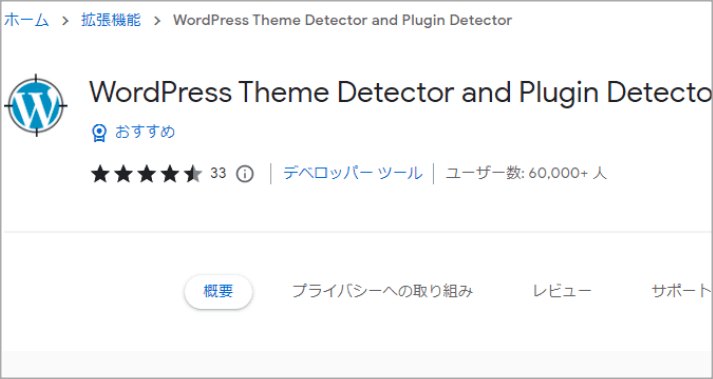Click the WordPress crosshair extension logo

[x=36, y=105]
